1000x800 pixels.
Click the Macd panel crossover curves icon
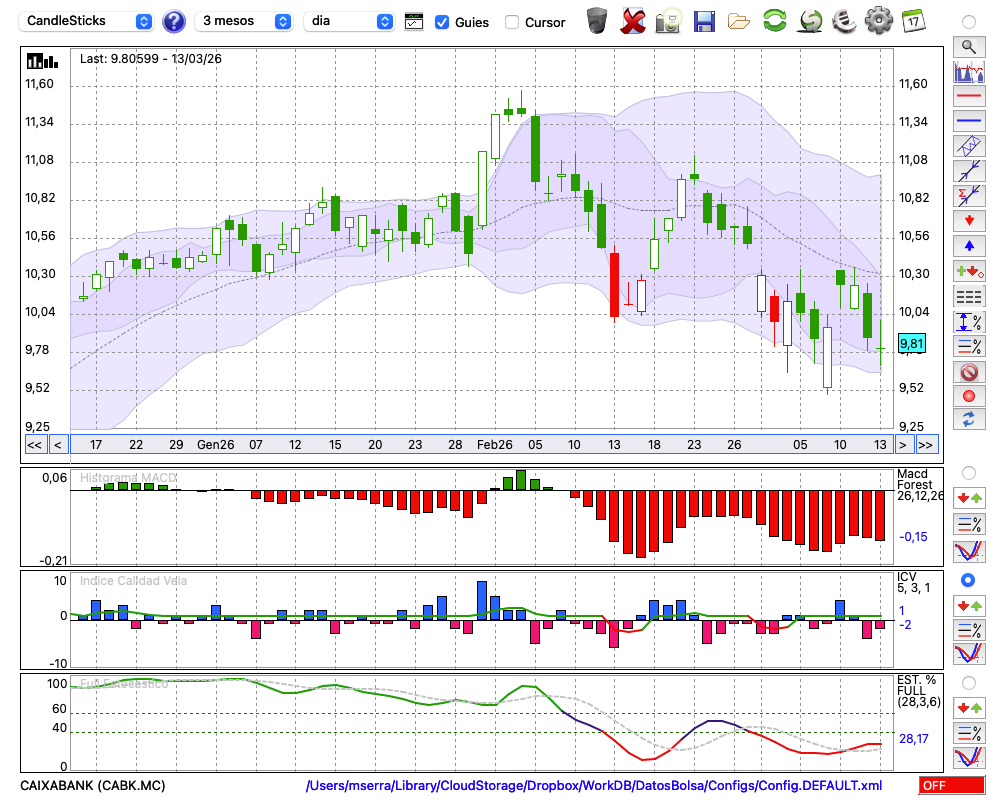click(x=969, y=551)
